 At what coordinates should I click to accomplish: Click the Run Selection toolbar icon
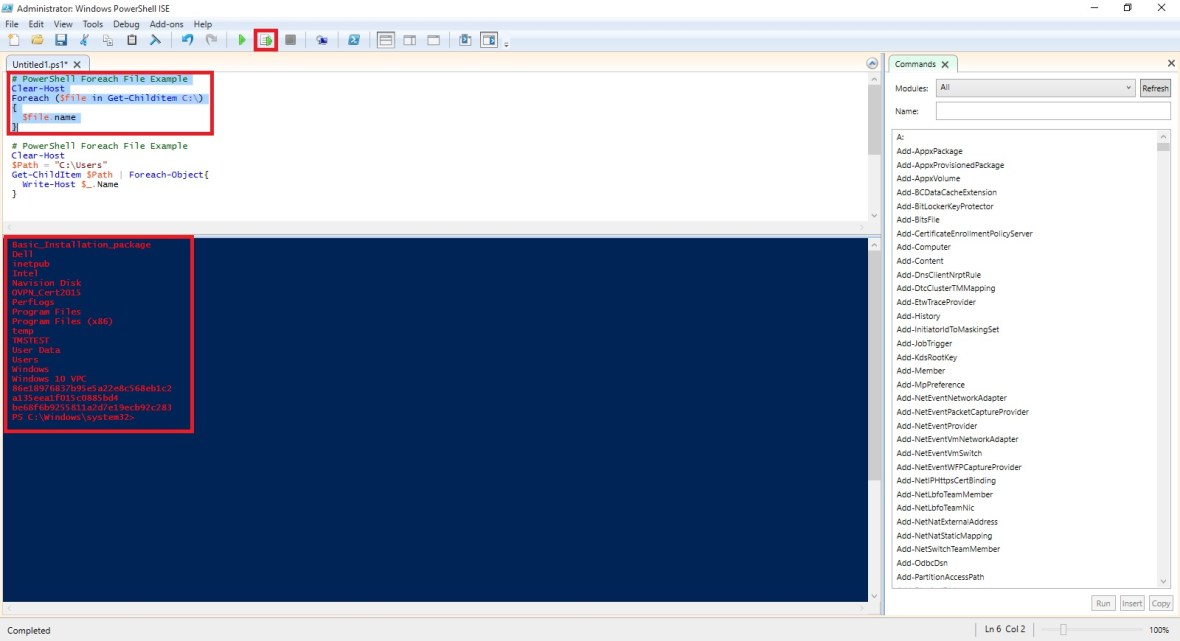(x=266, y=40)
